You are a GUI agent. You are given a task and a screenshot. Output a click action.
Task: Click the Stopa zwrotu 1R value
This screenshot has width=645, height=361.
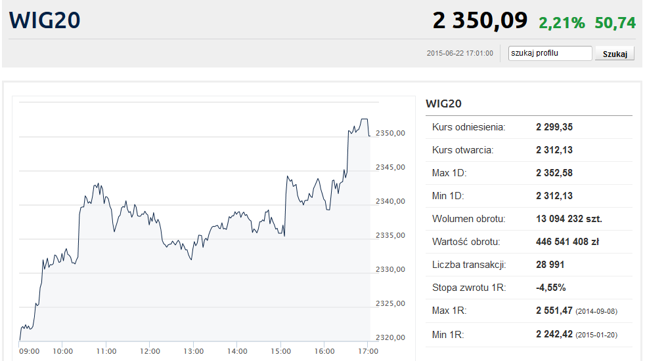coord(551,288)
